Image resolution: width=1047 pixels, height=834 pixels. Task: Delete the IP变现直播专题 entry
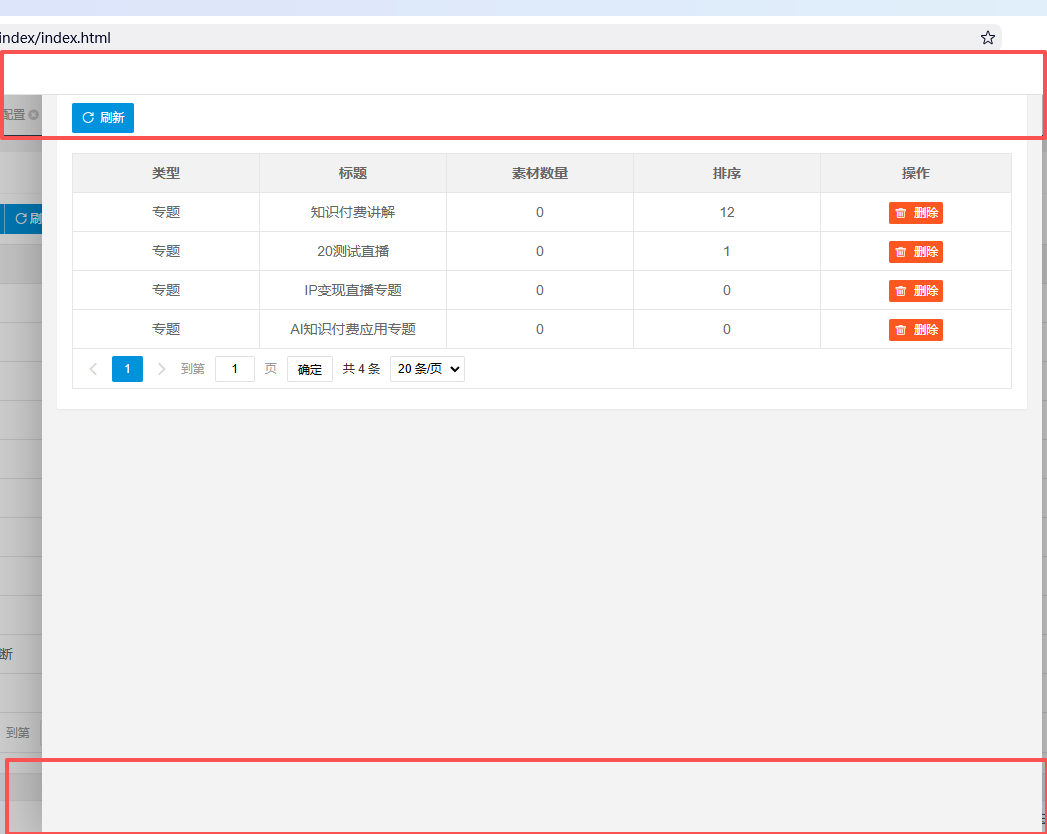[x=915, y=291]
